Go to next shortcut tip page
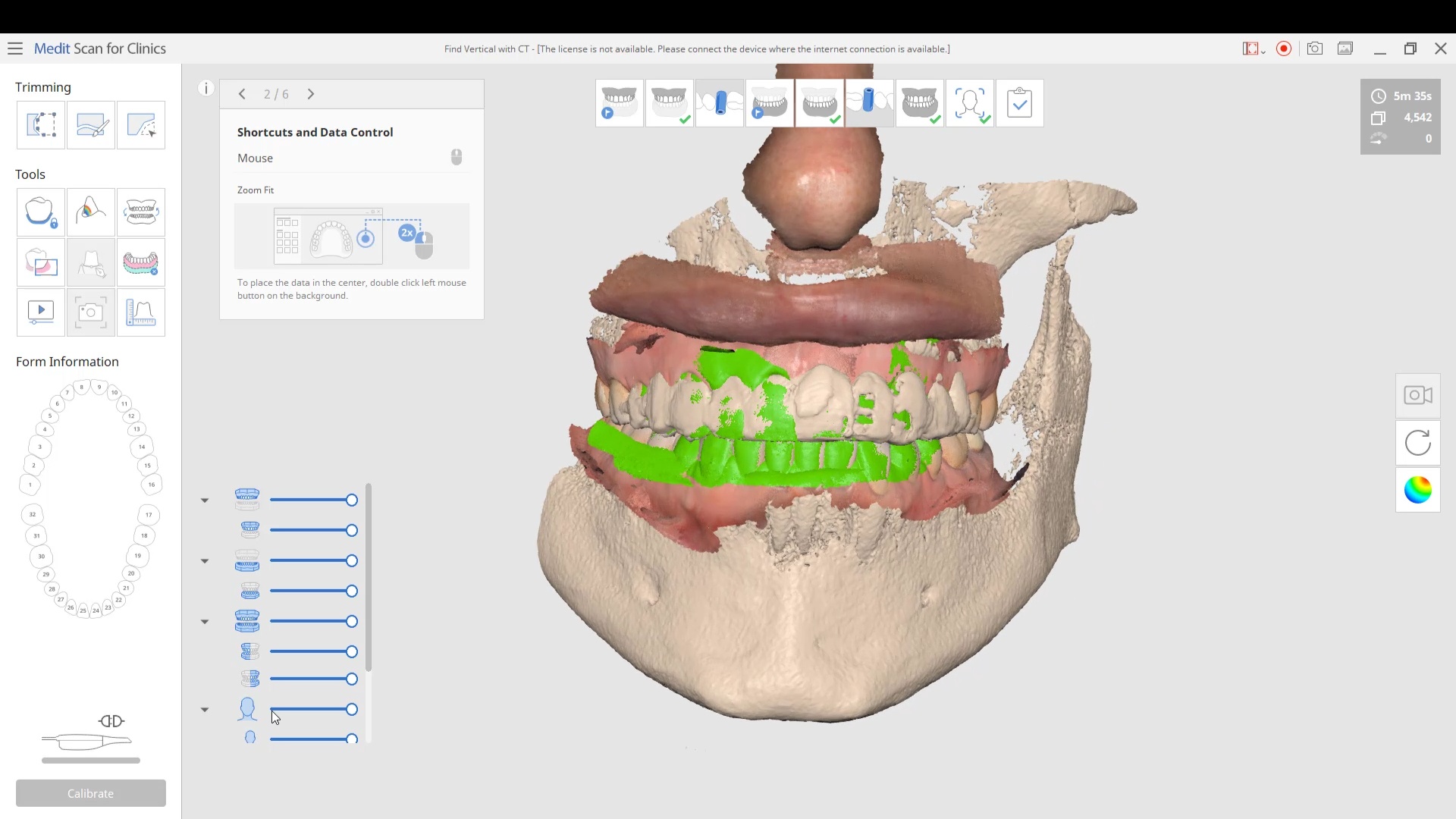Viewport: 1456px width, 819px height. 311,94
